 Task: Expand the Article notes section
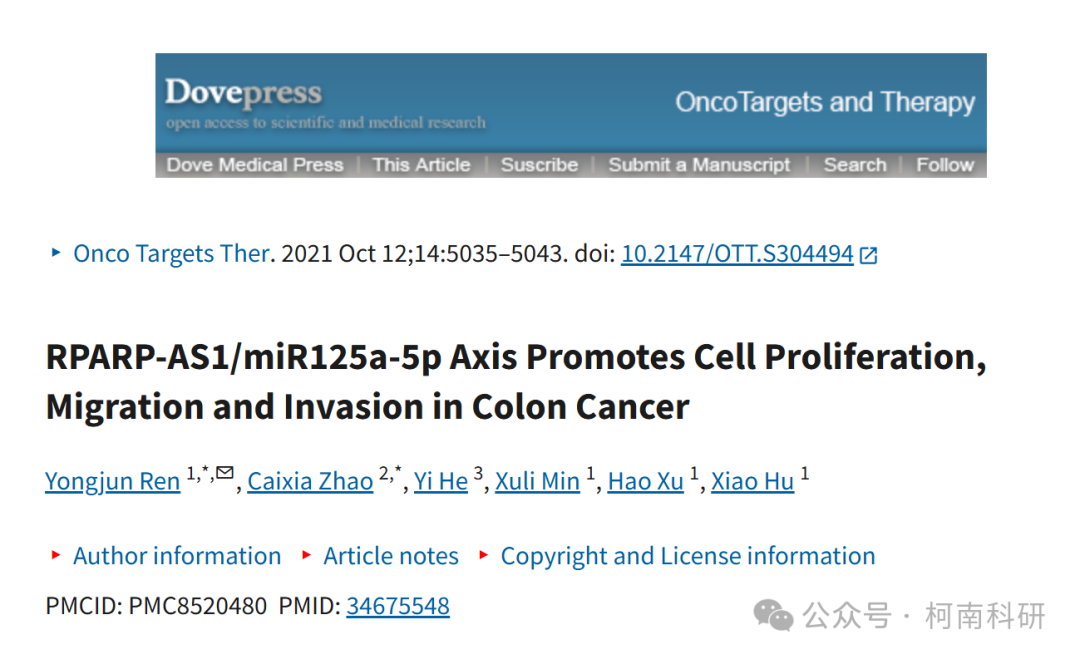[391, 556]
